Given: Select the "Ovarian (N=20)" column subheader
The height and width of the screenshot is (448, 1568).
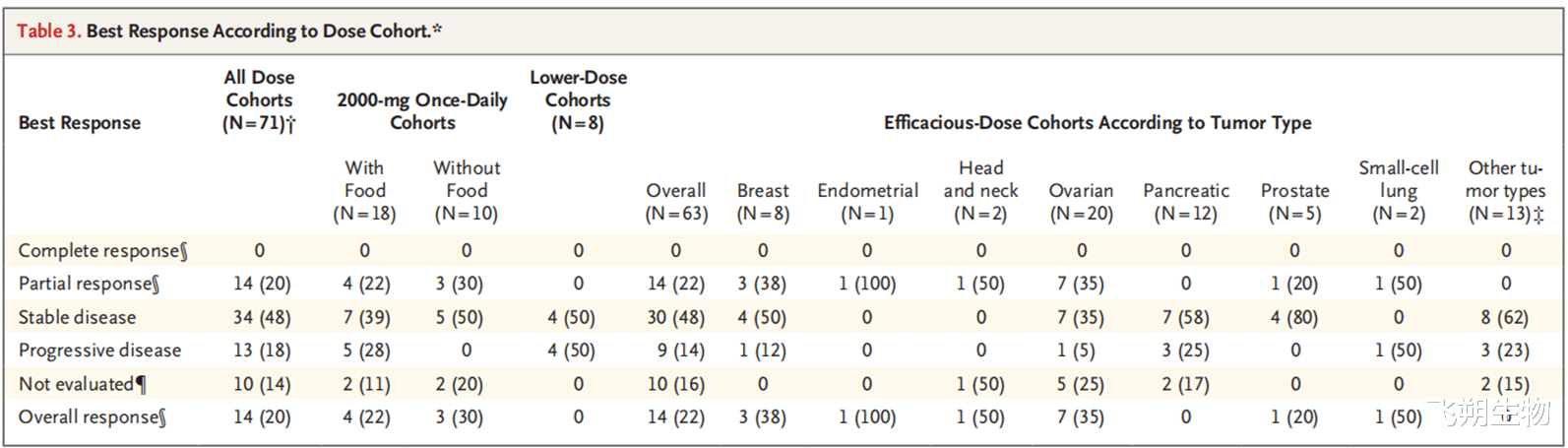Looking at the screenshot, I should click(x=1081, y=202).
